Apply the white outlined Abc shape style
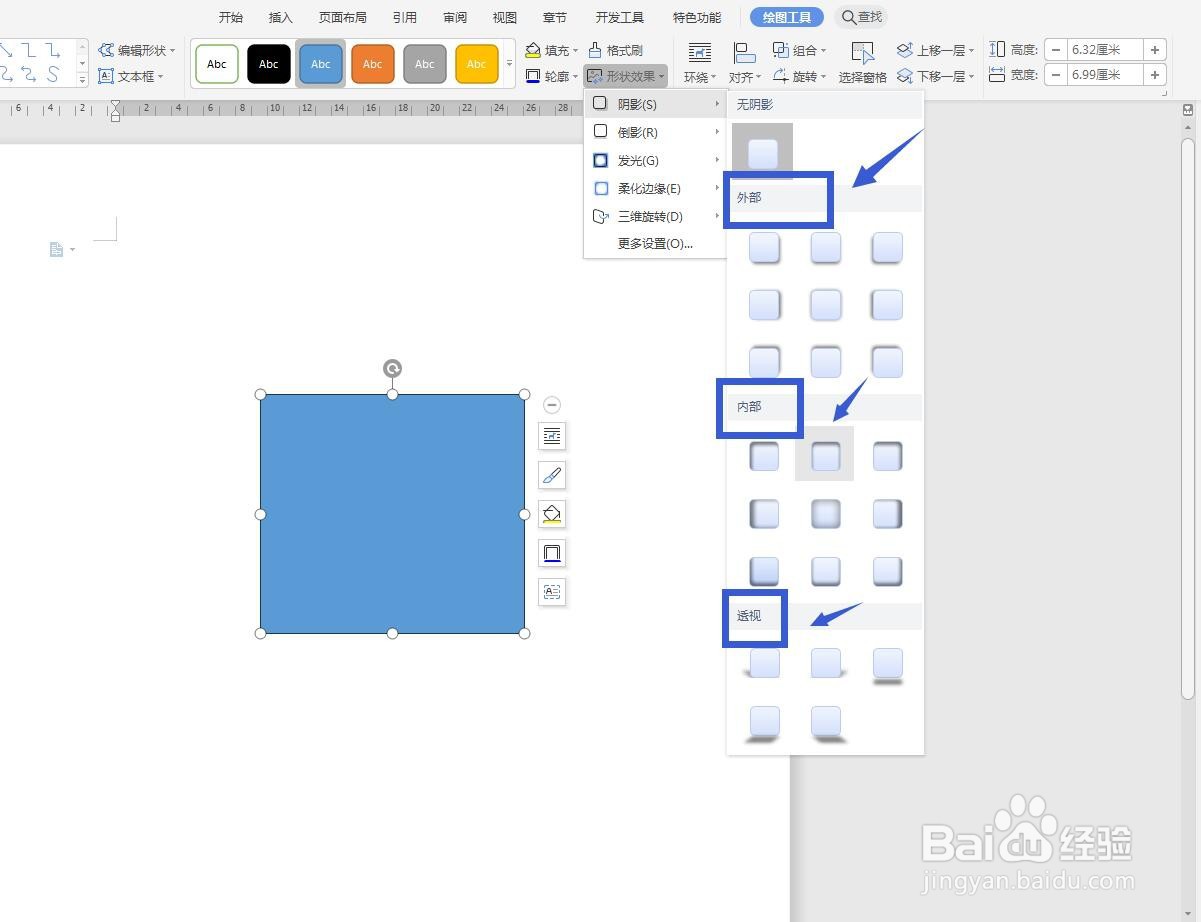Viewport: 1201px width, 922px height. click(217, 64)
